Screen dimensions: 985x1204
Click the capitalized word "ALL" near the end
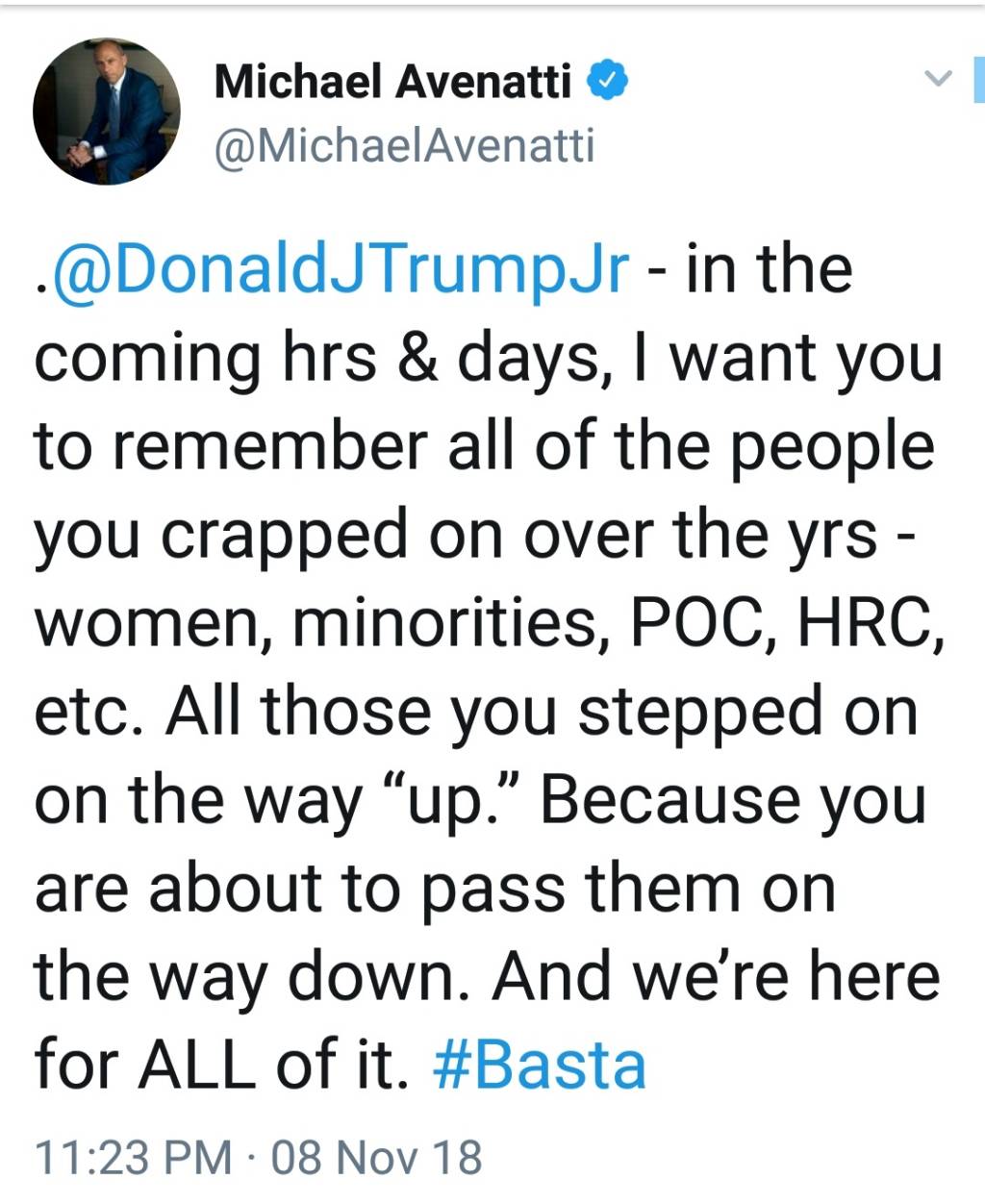tap(200, 1066)
